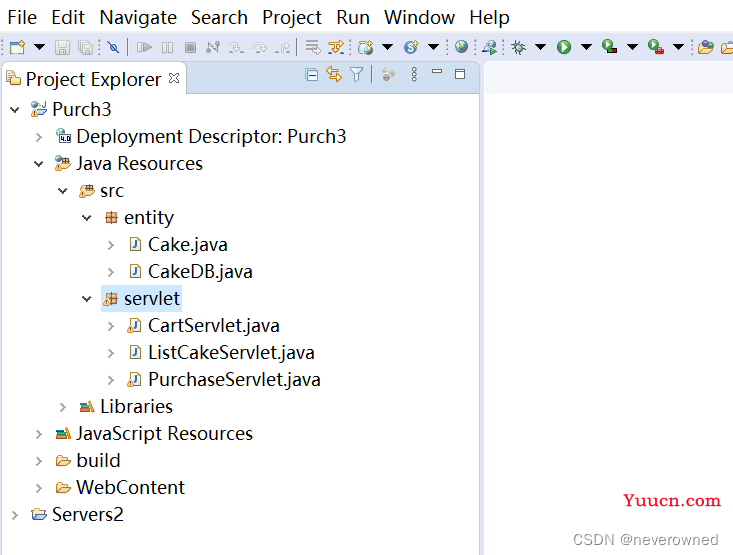Screen dimensions: 733x555
Task: Collapse the src folder node
Action: click(63, 191)
